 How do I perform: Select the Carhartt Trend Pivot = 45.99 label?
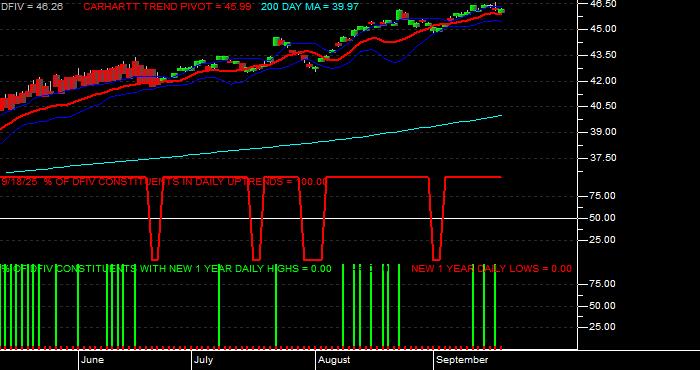(167, 7)
